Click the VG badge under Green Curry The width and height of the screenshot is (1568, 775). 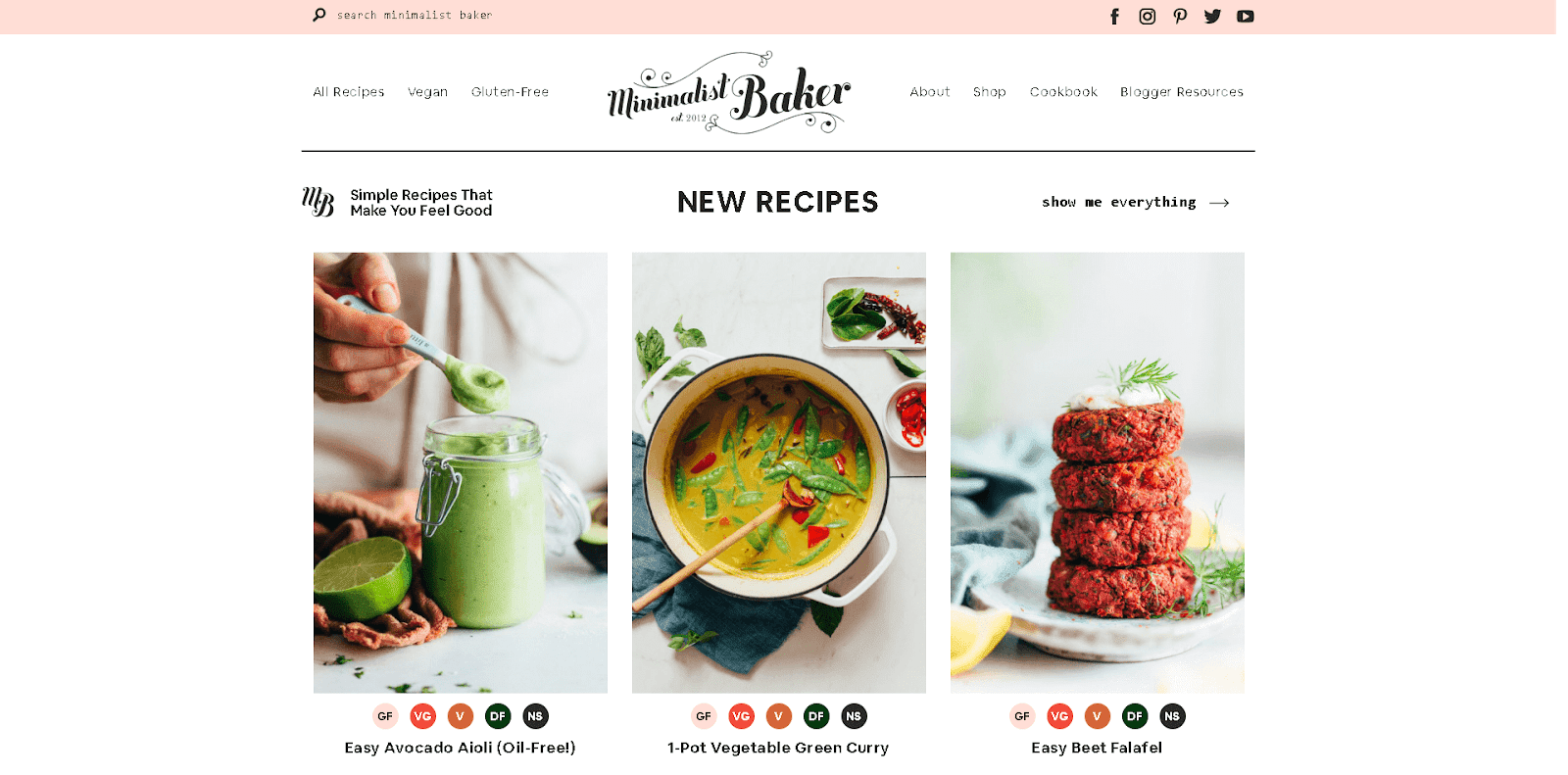(x=741, y=716)
